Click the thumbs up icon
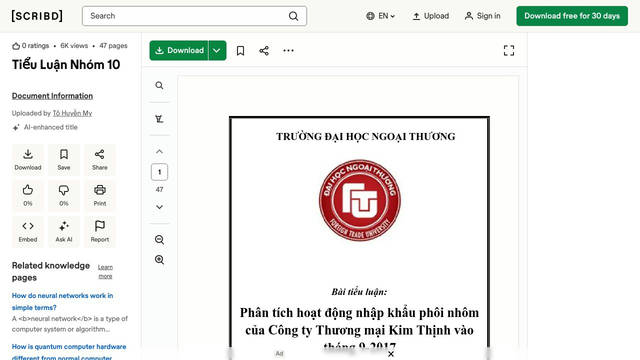 (28, 196)
